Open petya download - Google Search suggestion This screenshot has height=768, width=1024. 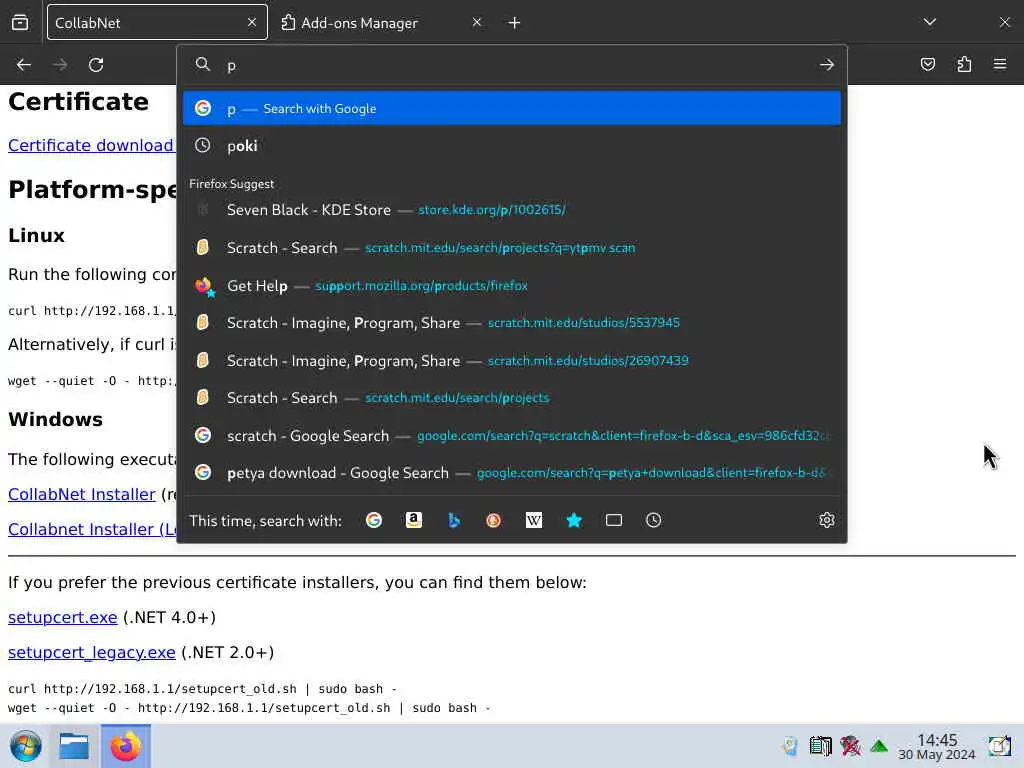tap(512, 473)
